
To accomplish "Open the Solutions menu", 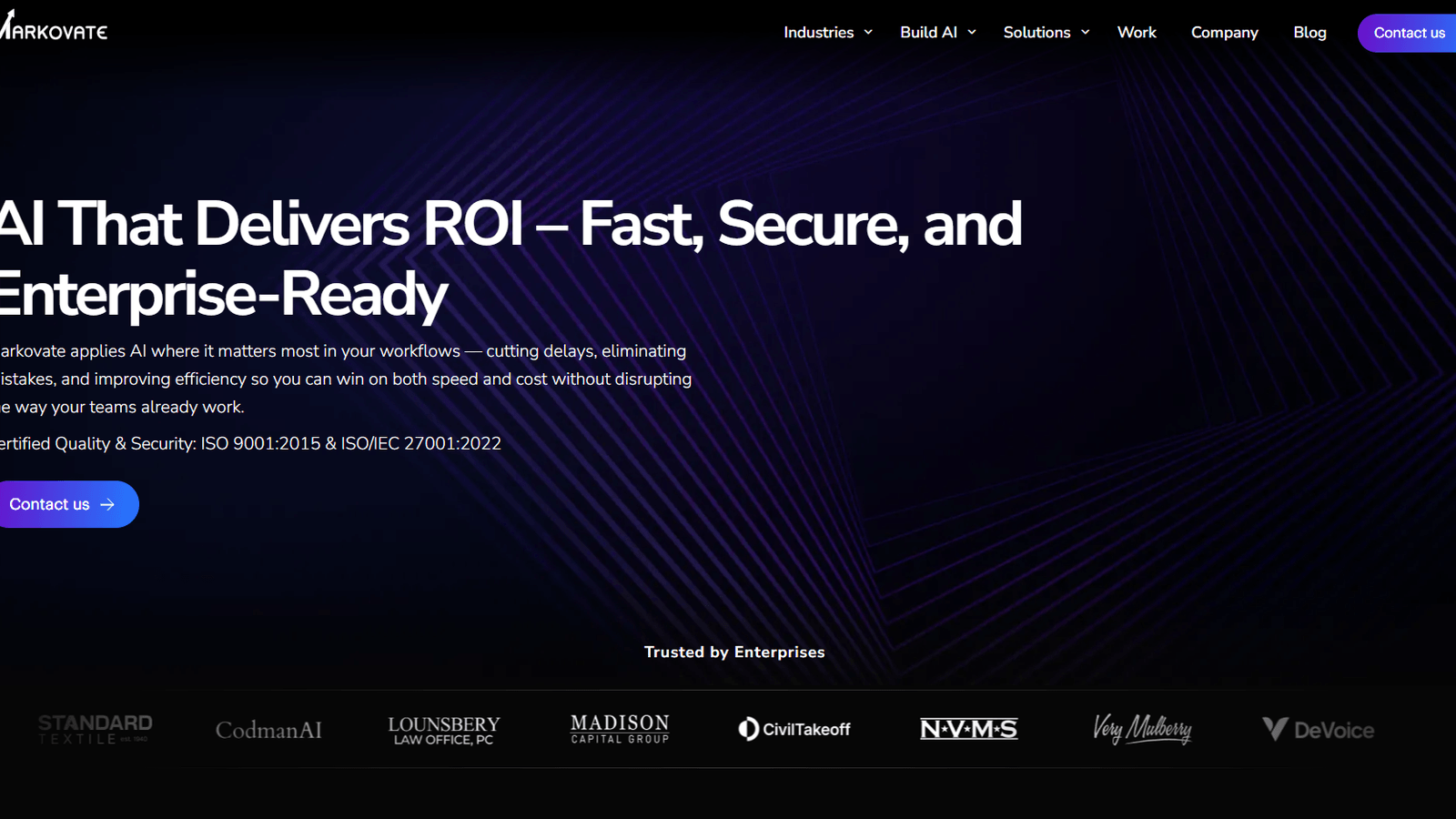I will pyautogui.click(x=1036, y=32).
